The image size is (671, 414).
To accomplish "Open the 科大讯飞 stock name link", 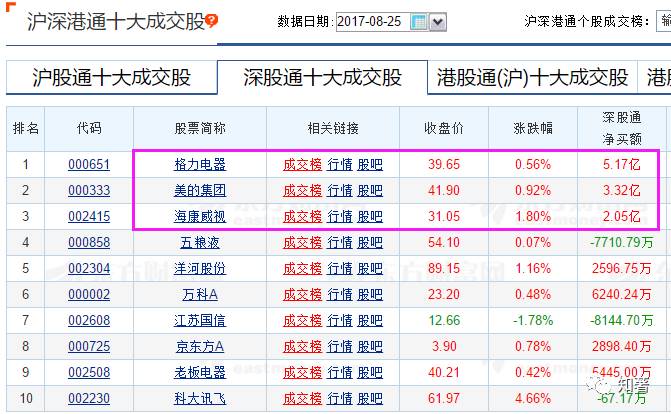I will click(x=200, y=399).
